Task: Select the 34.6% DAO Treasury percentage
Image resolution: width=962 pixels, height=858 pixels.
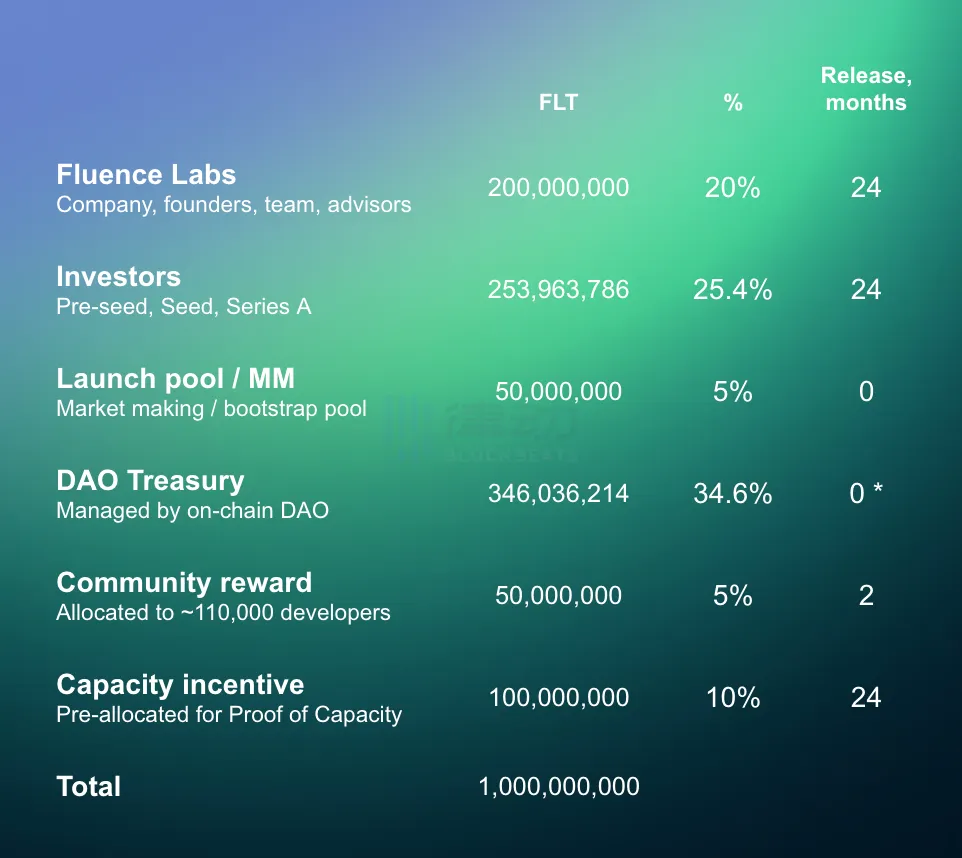Action: (733, 493)
